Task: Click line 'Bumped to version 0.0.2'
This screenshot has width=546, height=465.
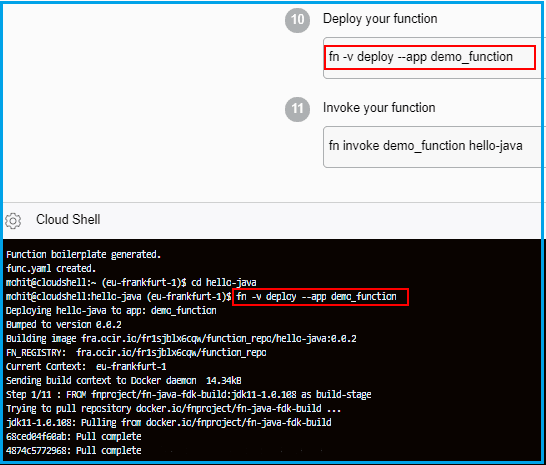Action: point(64,325)
